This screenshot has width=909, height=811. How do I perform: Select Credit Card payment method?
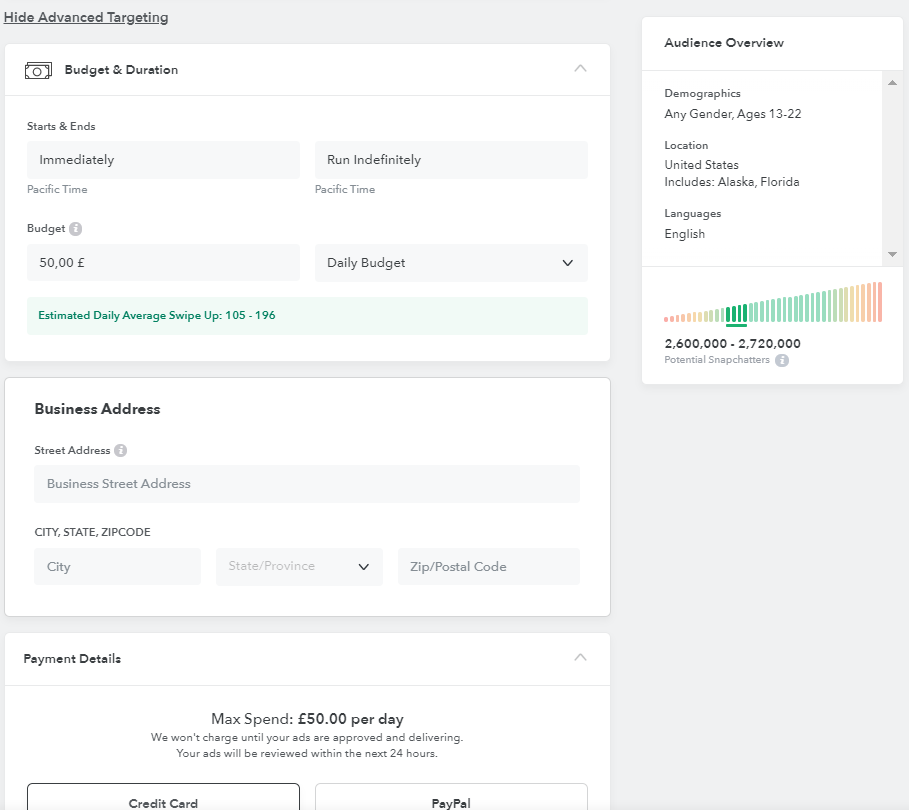[163, 799]
